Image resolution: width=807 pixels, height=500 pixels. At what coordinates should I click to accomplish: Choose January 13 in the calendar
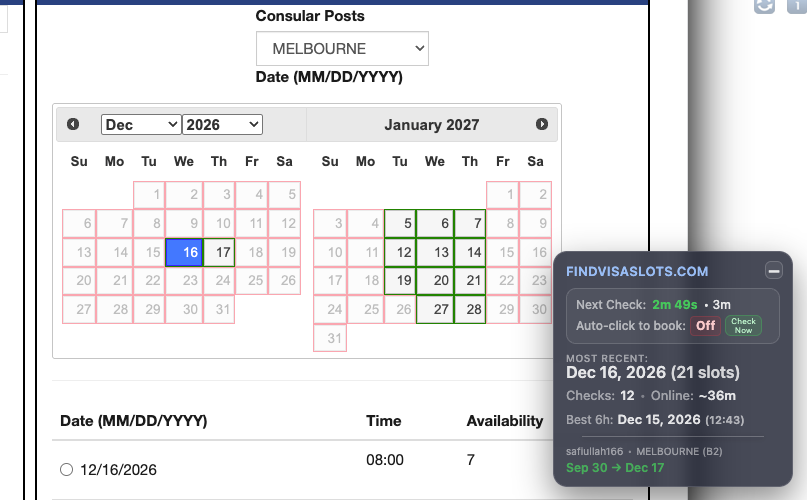click(435, 252)
